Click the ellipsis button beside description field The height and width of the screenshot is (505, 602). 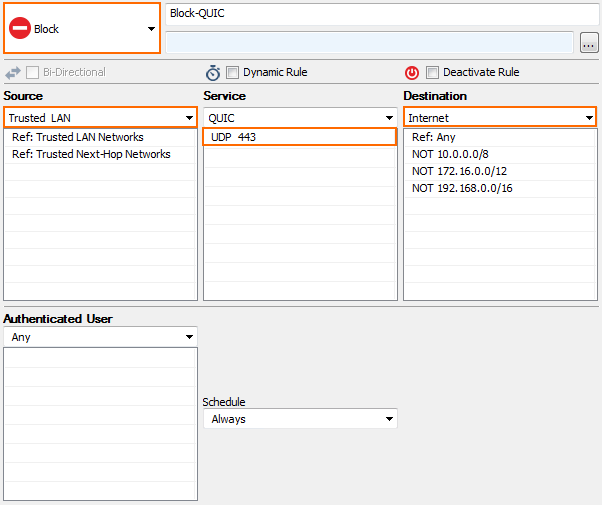(589, 43)
